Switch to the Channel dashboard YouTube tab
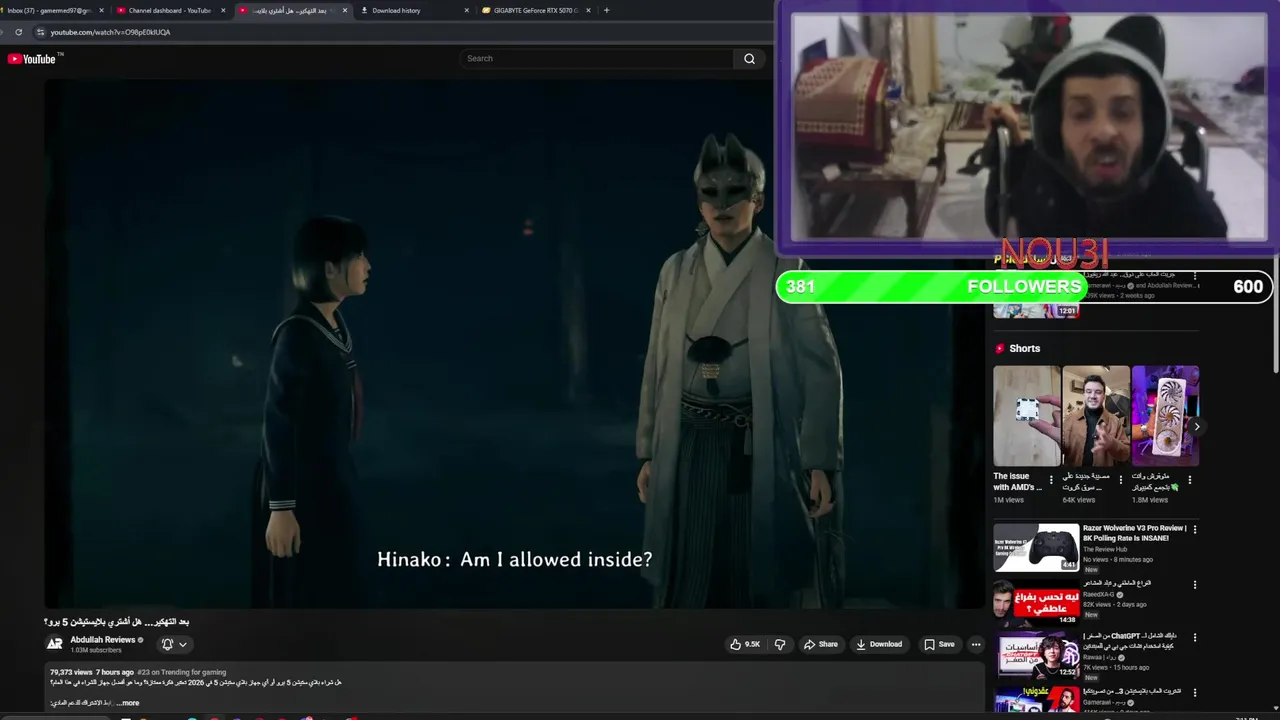The width and height of the screenshot is (1280, 720). (168, 10)
